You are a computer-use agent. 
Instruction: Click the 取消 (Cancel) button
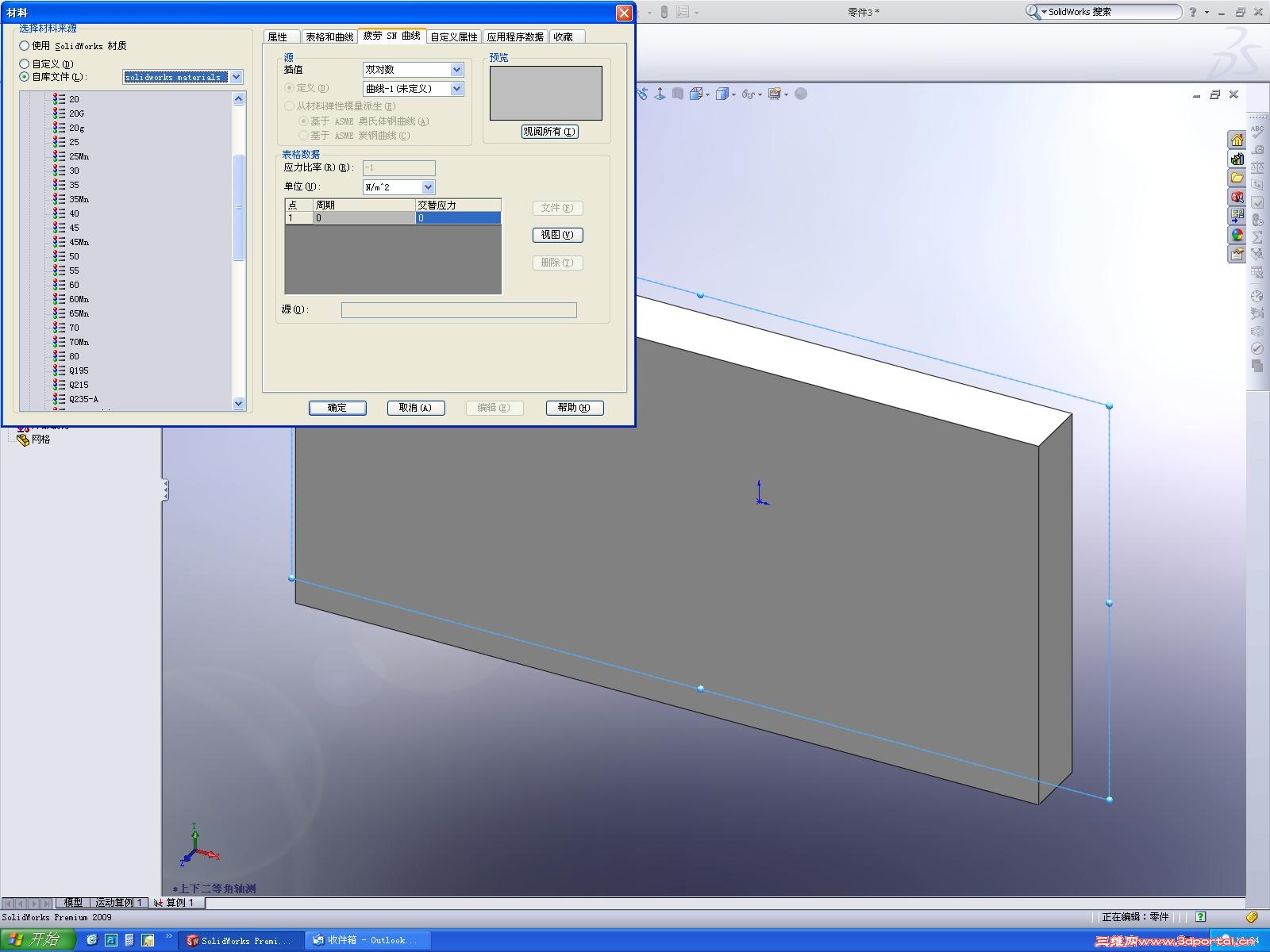416,408
